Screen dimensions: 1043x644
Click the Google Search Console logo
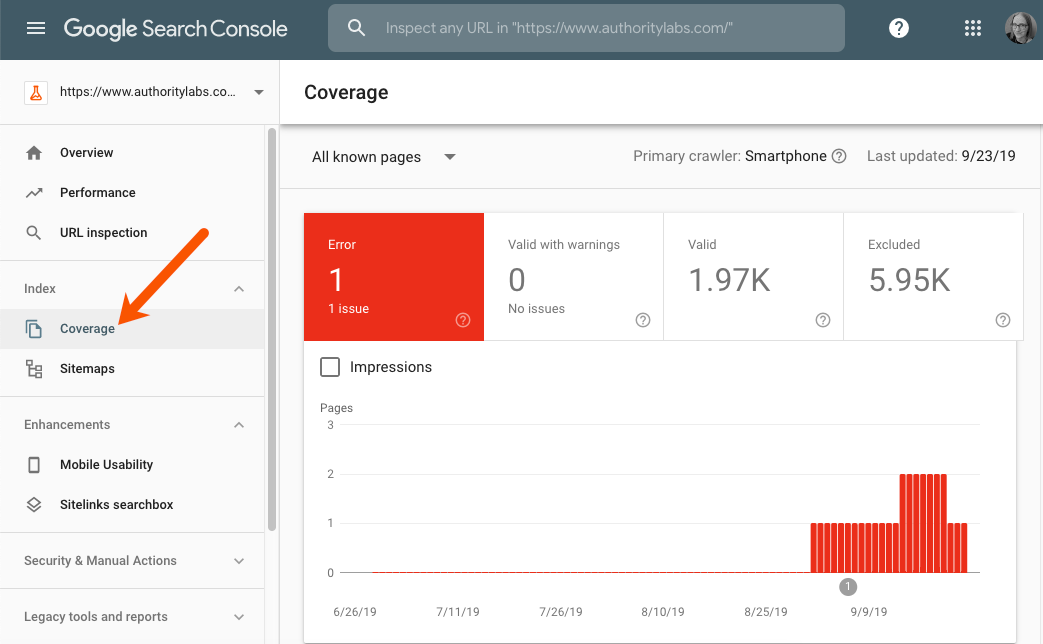(176, 29)
